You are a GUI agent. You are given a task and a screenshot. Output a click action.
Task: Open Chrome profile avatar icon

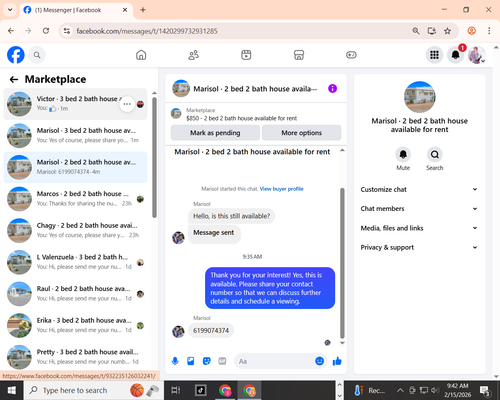pos(472,31)
